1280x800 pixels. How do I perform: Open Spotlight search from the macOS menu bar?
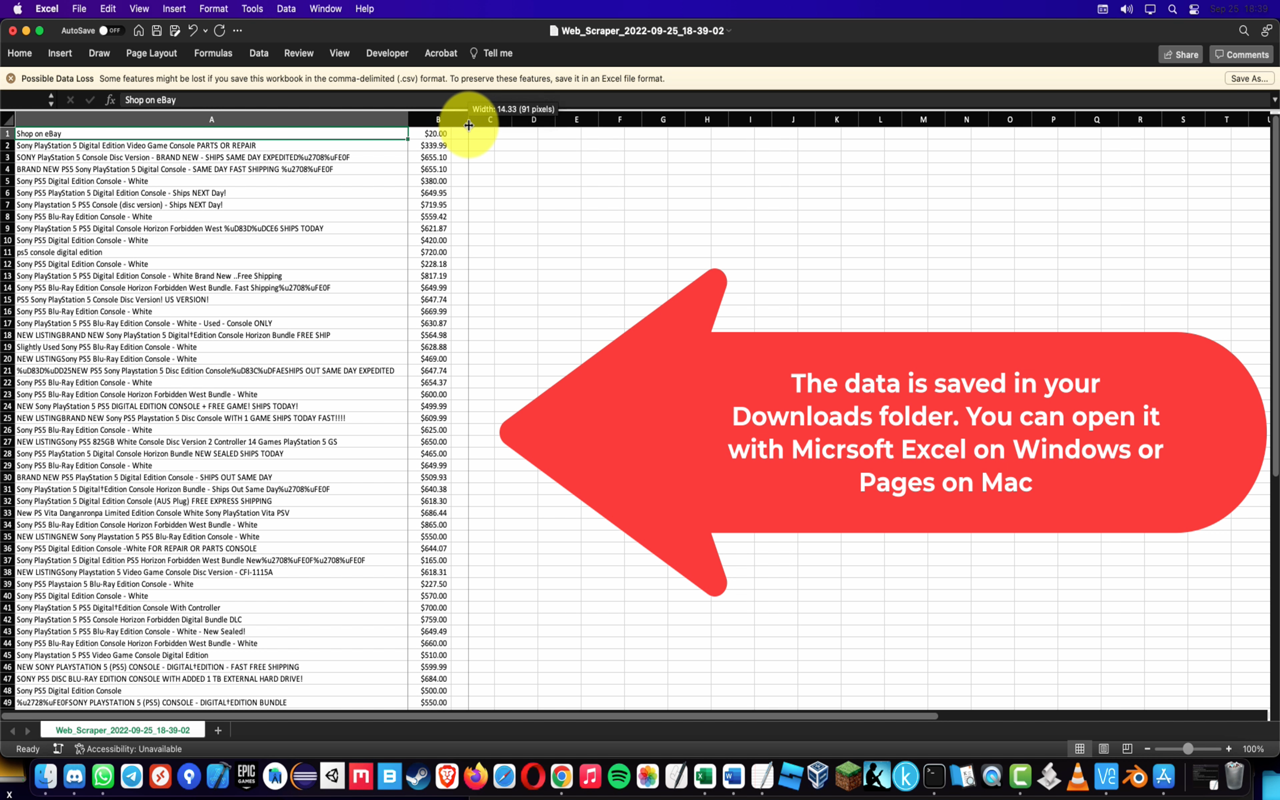point(1172,8)
